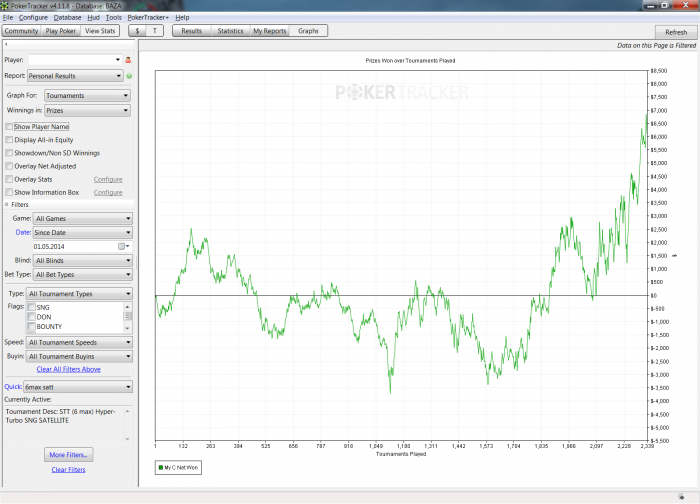This screenshot has width=700, height=504.
Task: Switch to the Statistics tab
Action: (x=230, y=31)
